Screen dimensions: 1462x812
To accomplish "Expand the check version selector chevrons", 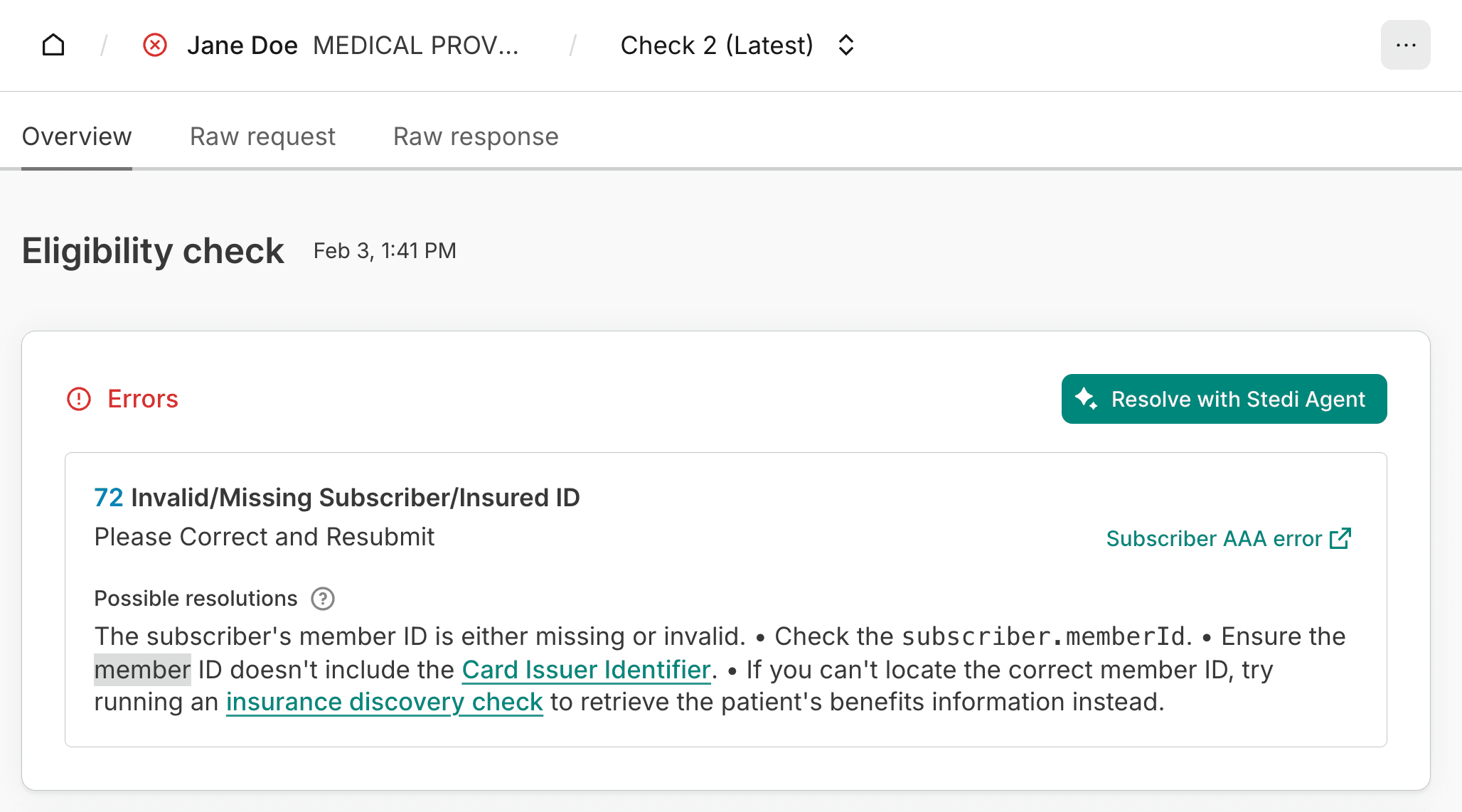I will (845, 46).
